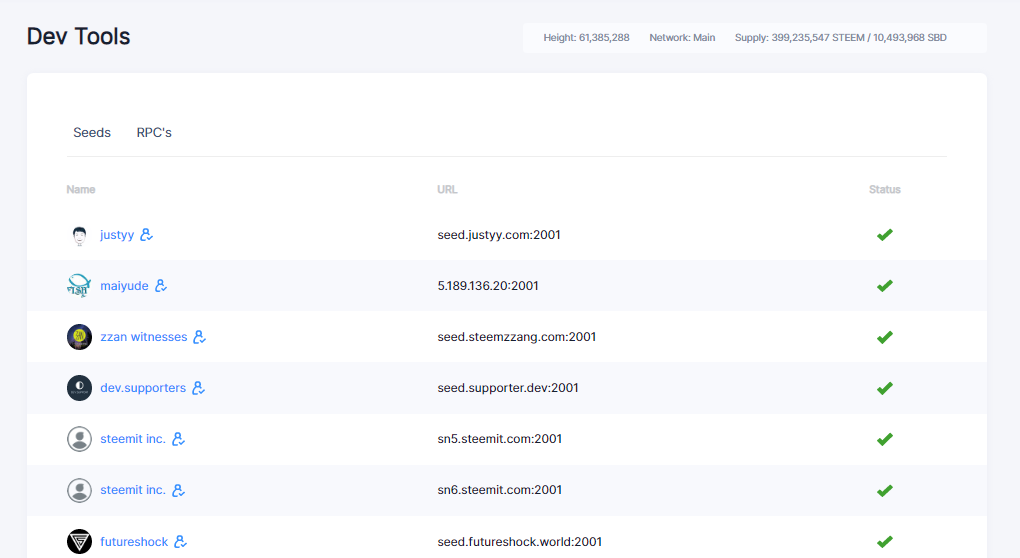Click the seed.justyy.com:2001 URL
The height and width of the screenshot is (558, 1020).
(x=499, y=235)
